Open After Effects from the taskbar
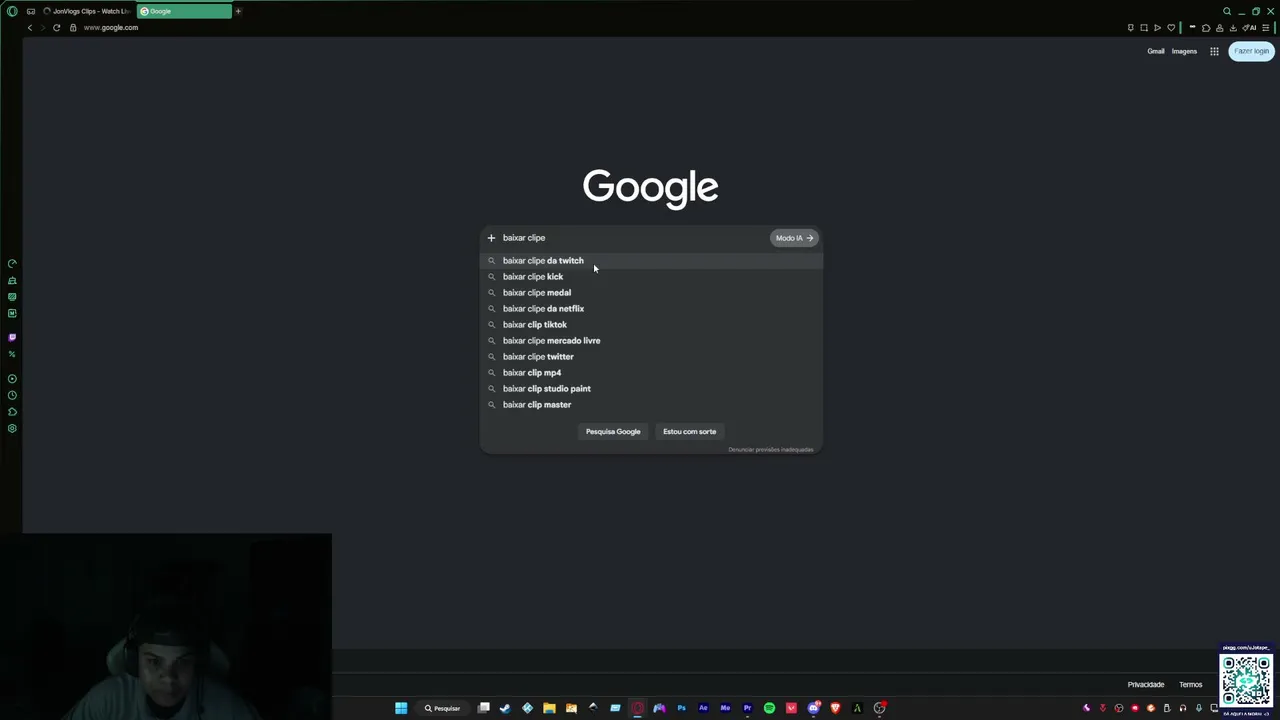Screen dimensions: 1280x720 [x=703, y=708]
